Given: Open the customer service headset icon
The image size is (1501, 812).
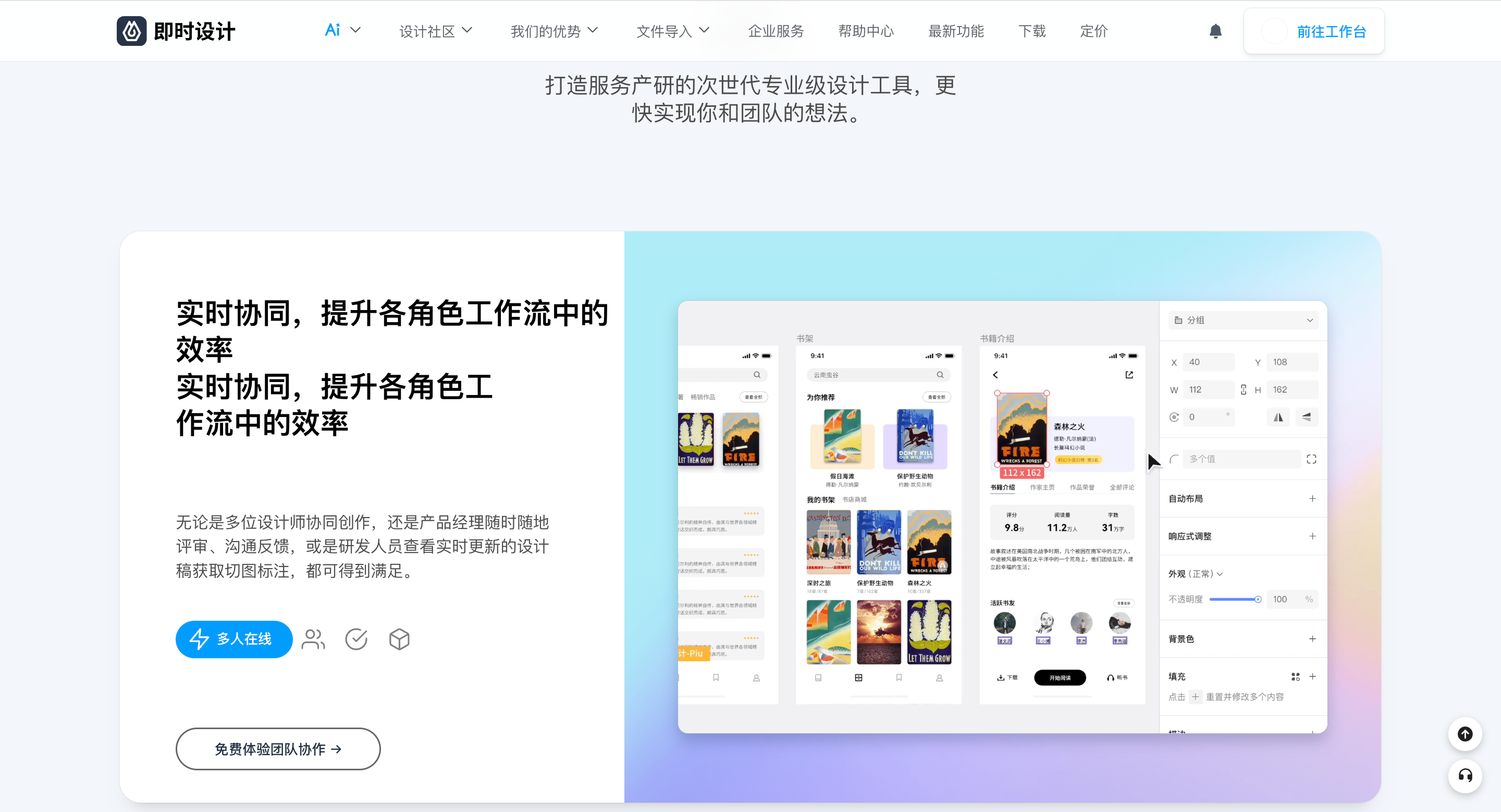Looking at the screenshot, I should [x=1466, y=777].
